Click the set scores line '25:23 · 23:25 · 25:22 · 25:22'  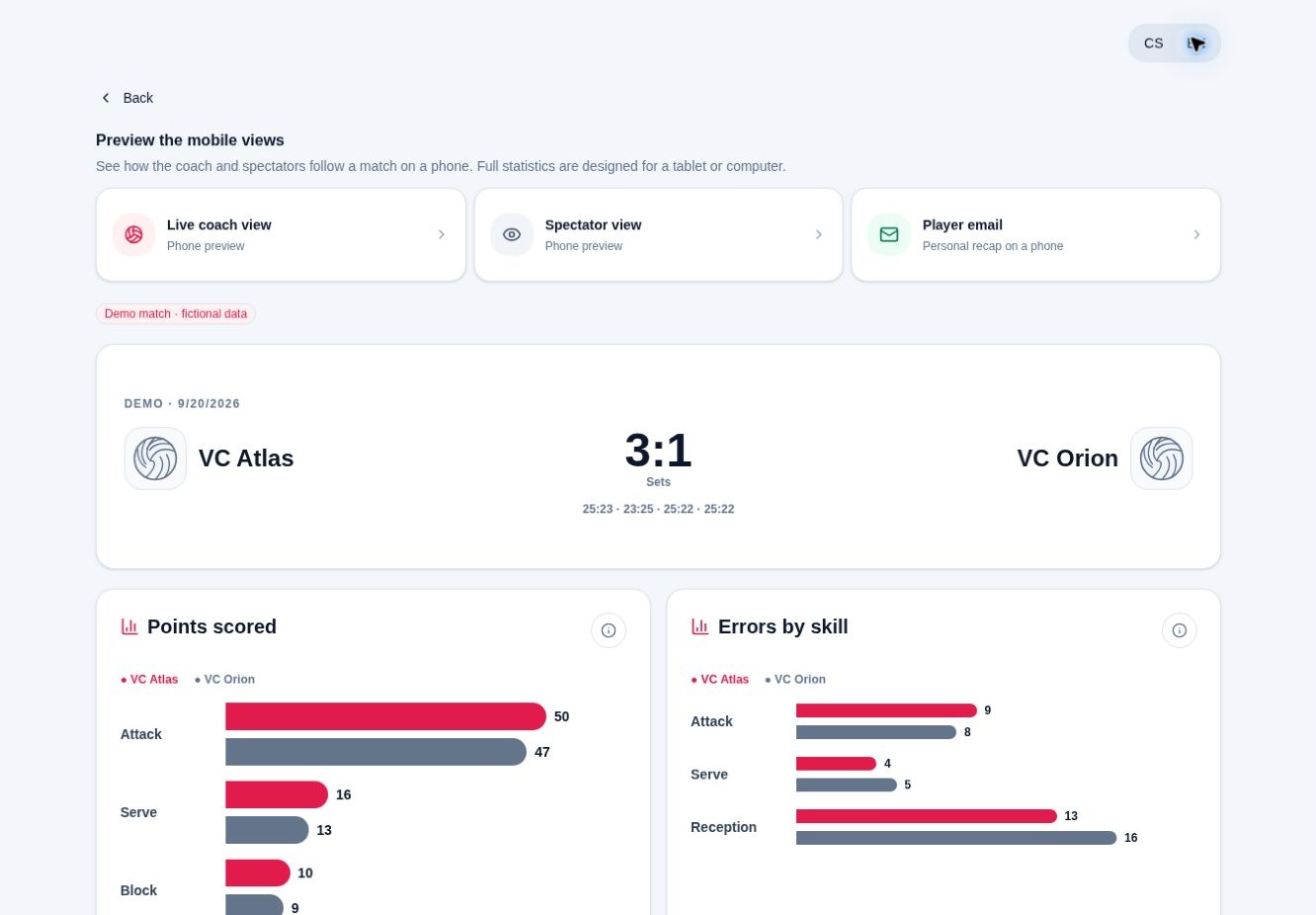658,509
